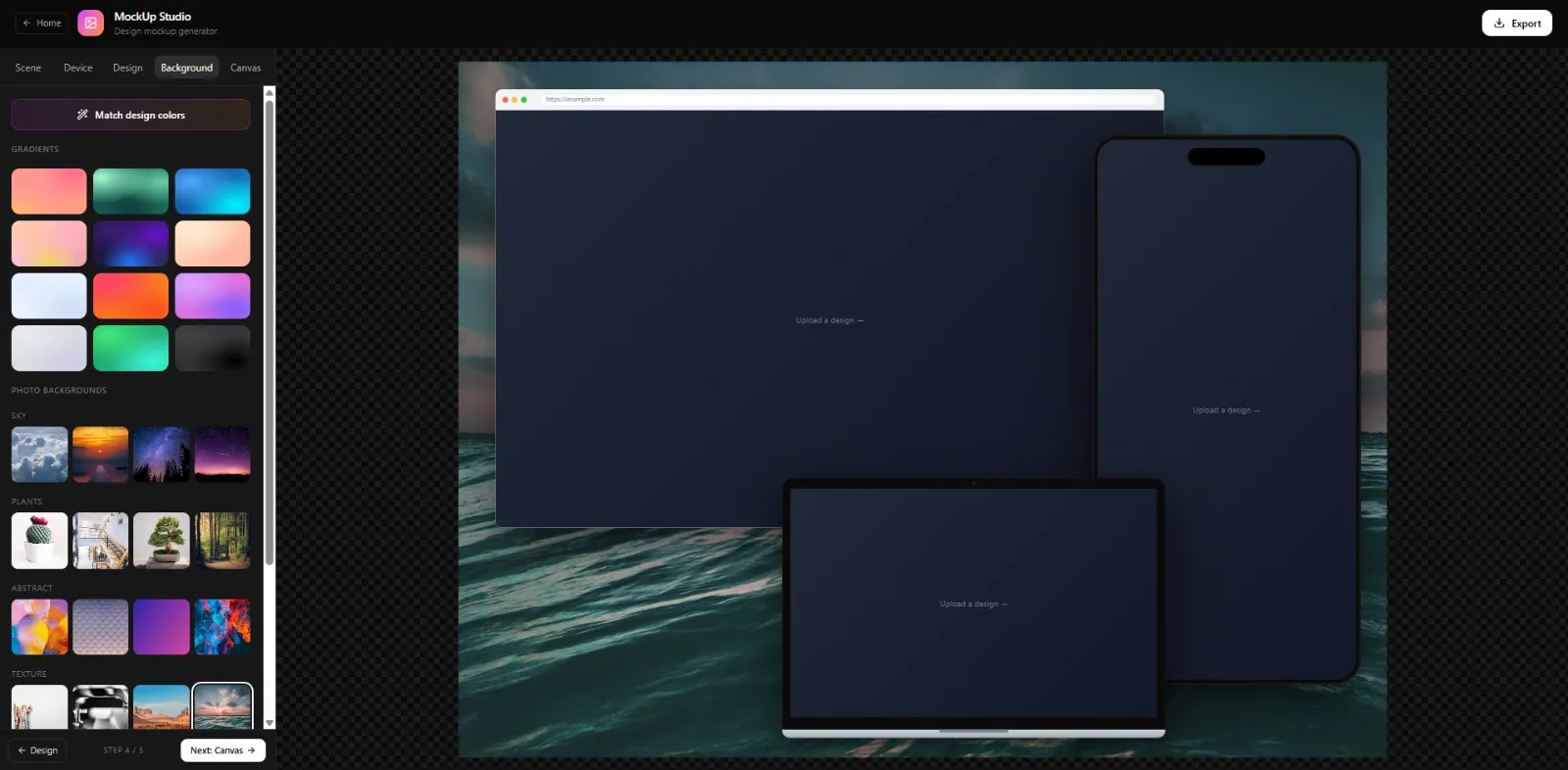Choose the orange sunset sky photo
Image resolution: width=1568 pixels, height=770 pixels.
click(100, 455)
